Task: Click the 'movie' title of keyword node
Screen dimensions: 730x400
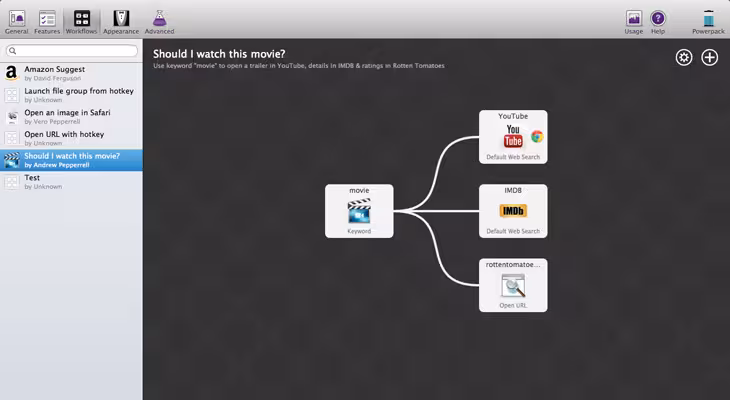Action: [359, 190]
